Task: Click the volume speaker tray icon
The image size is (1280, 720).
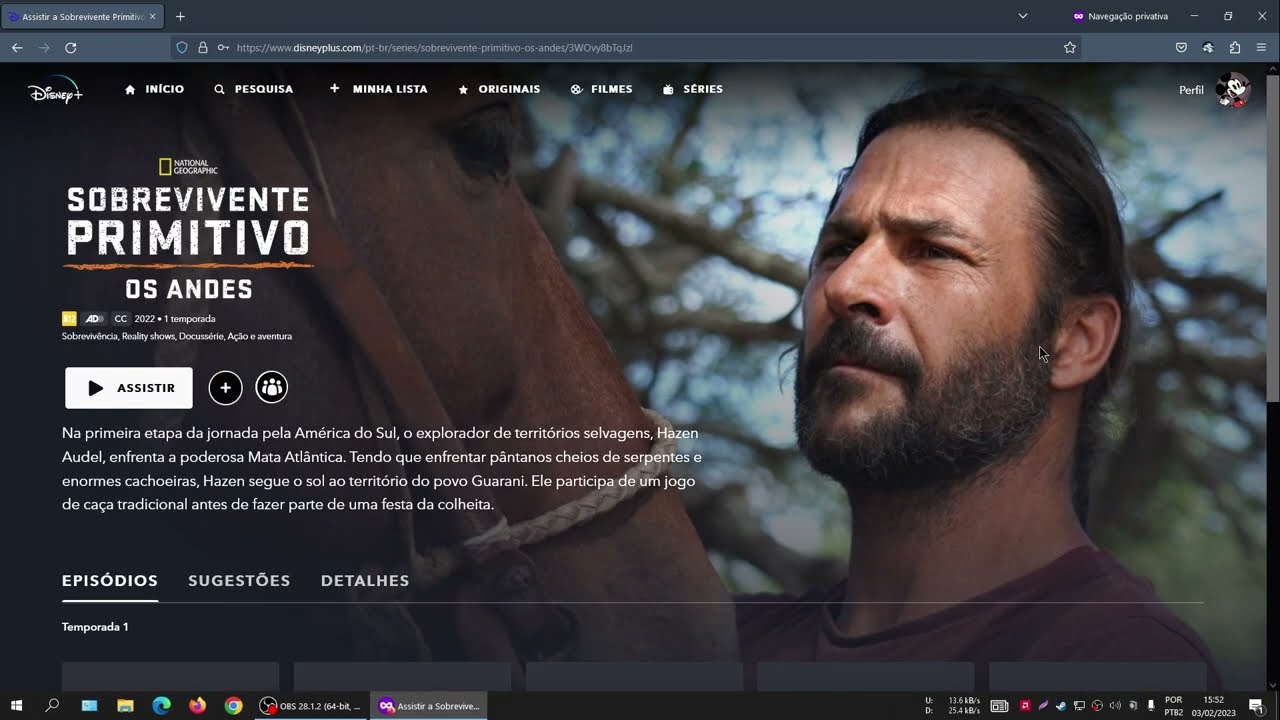Action: 1115,706
